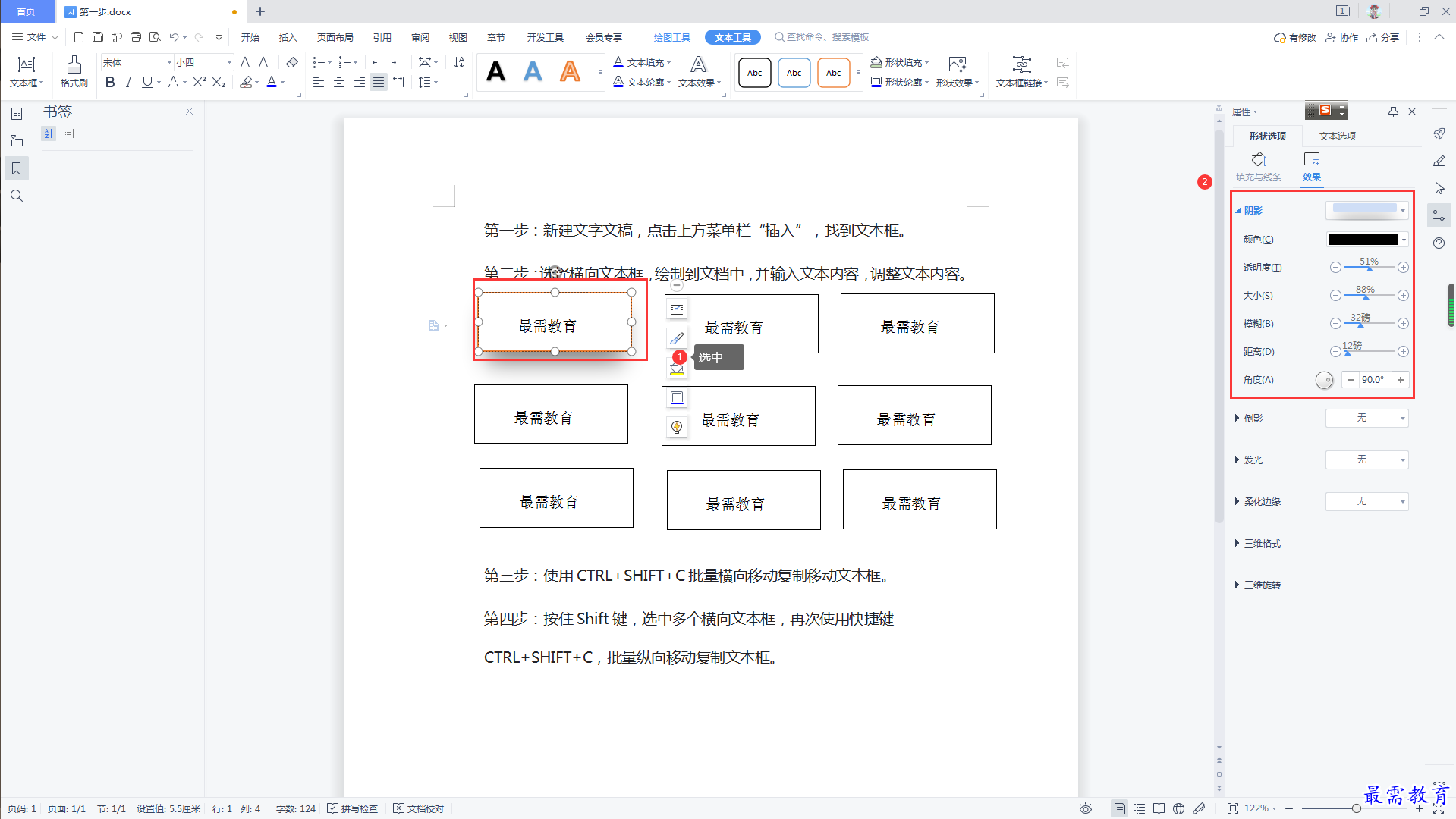Select the 填充与线条 fill and line icon
The image size is (1456, 819).
point(1259,167)
